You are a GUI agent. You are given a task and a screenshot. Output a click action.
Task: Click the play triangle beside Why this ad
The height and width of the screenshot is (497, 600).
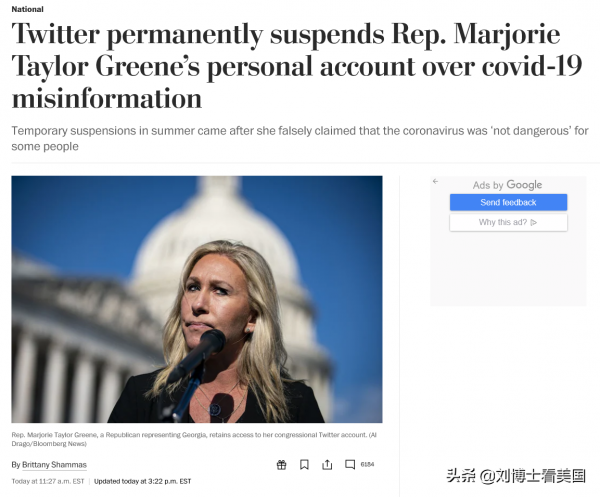(x=534, y=222)
